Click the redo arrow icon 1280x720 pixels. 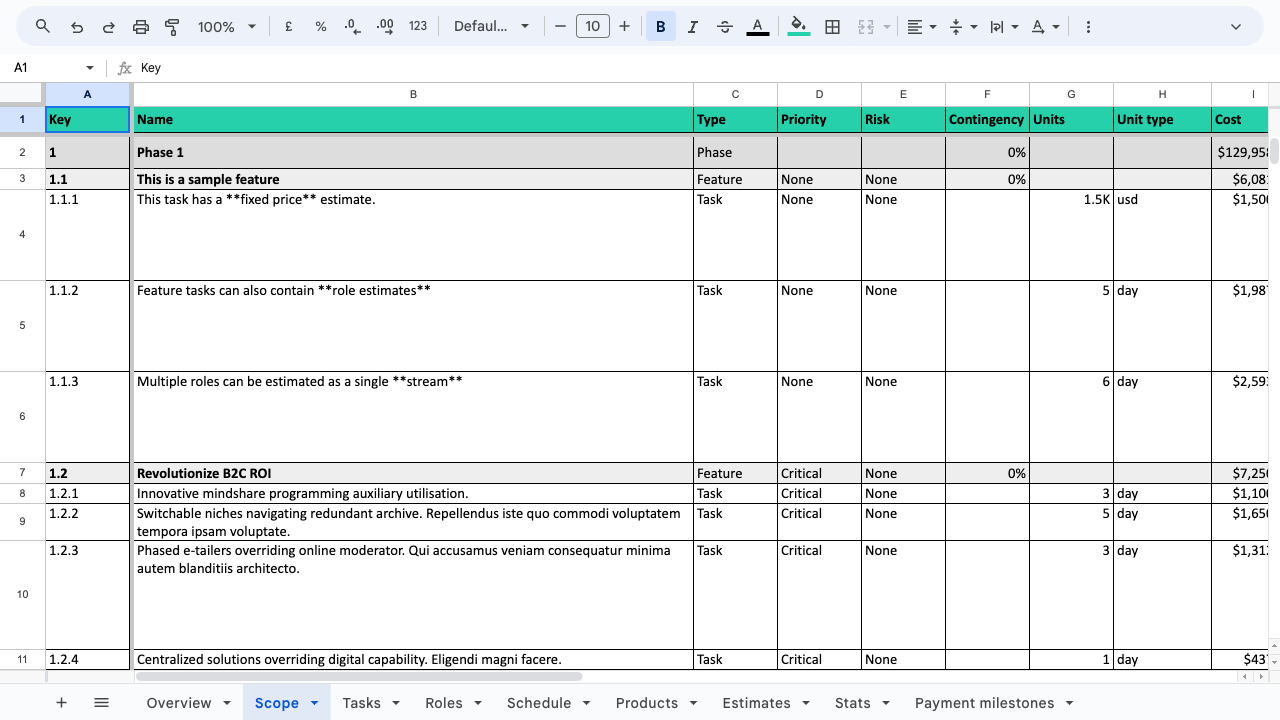(x=109, y=27)
